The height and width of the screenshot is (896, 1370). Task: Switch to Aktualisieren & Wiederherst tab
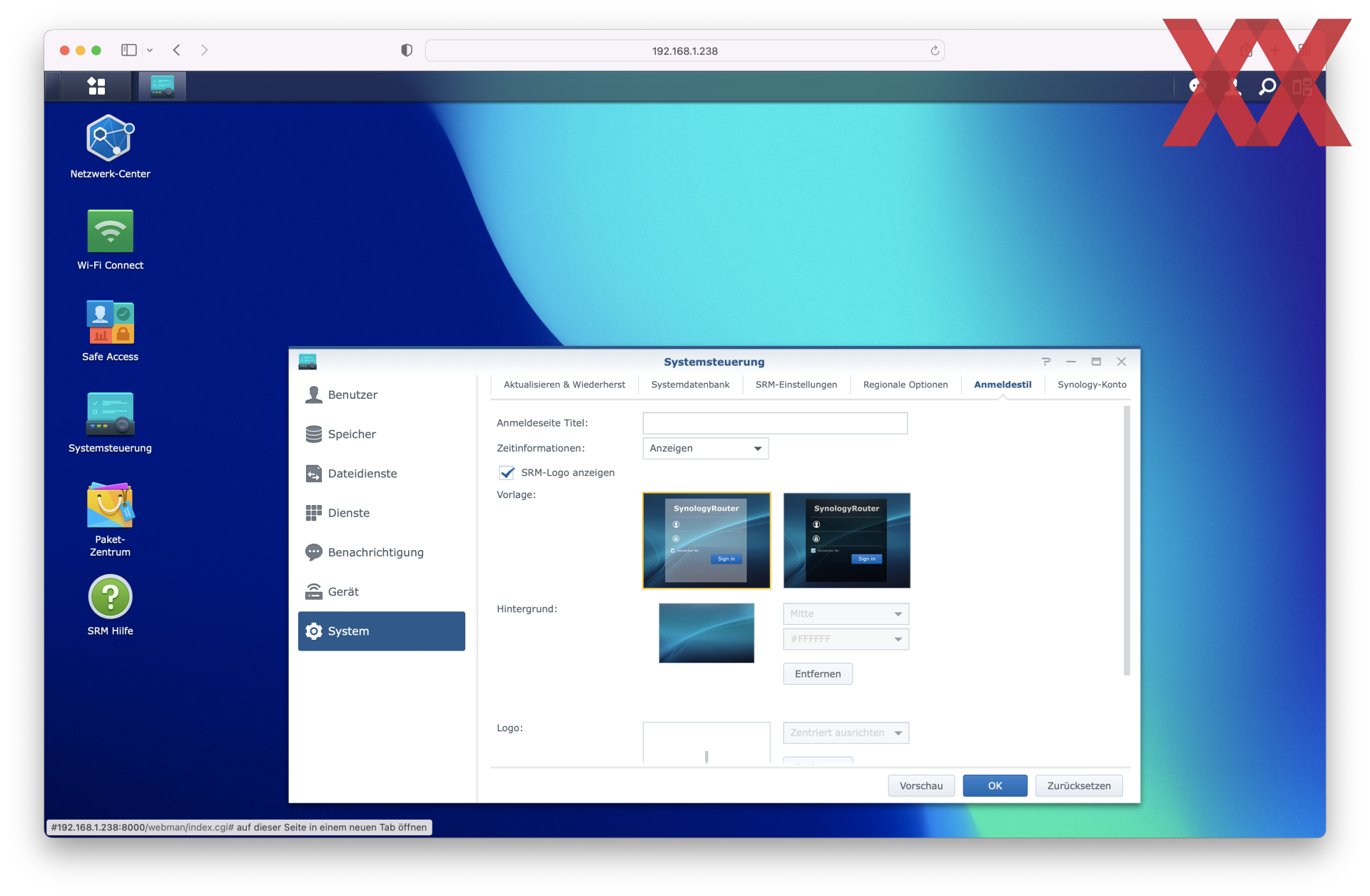pyautogui.click(x=564, y=385)
